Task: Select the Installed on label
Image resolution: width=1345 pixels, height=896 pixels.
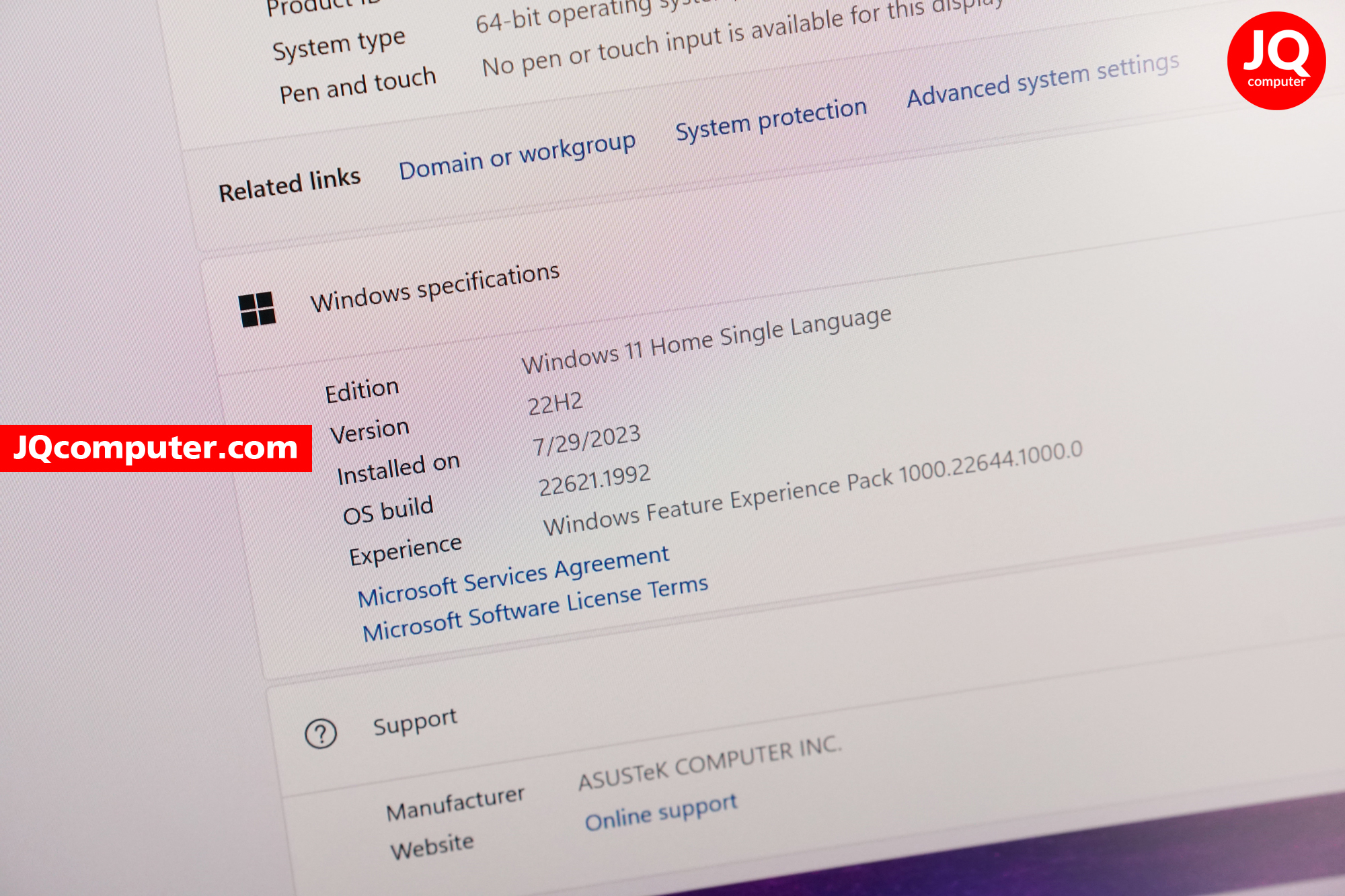Action: 399,469
